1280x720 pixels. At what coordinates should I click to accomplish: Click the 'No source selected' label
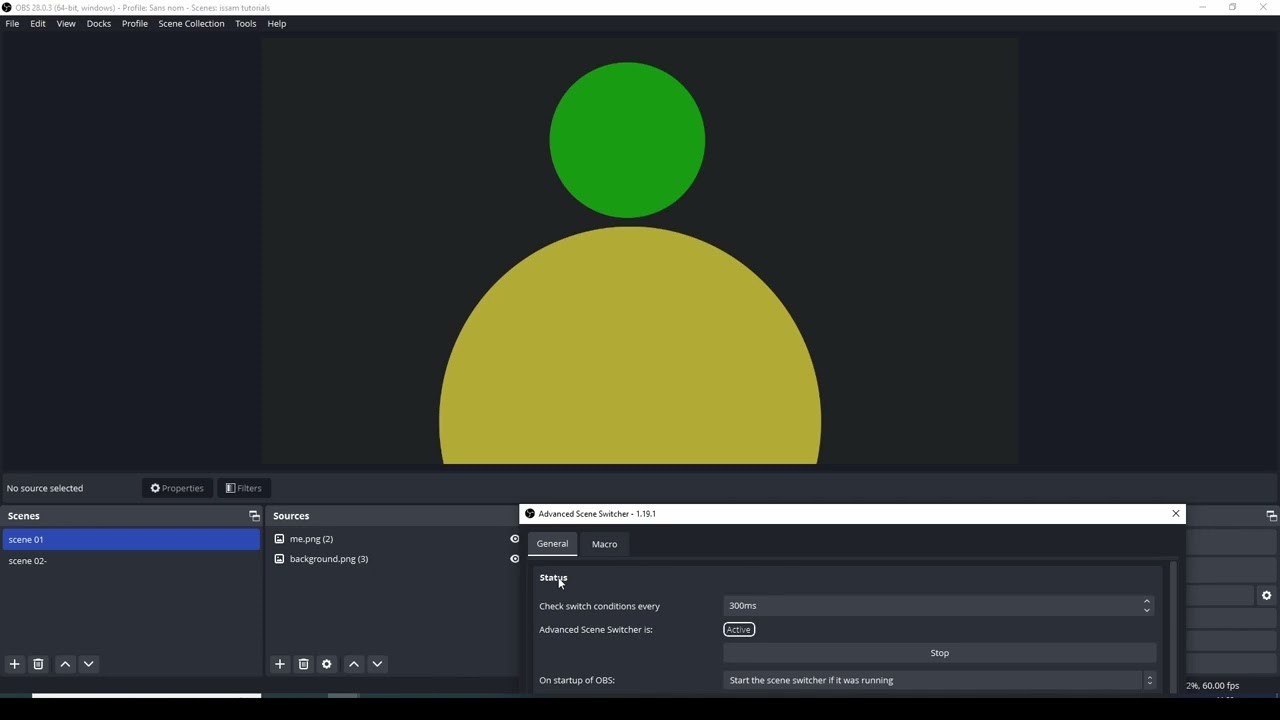45,488
